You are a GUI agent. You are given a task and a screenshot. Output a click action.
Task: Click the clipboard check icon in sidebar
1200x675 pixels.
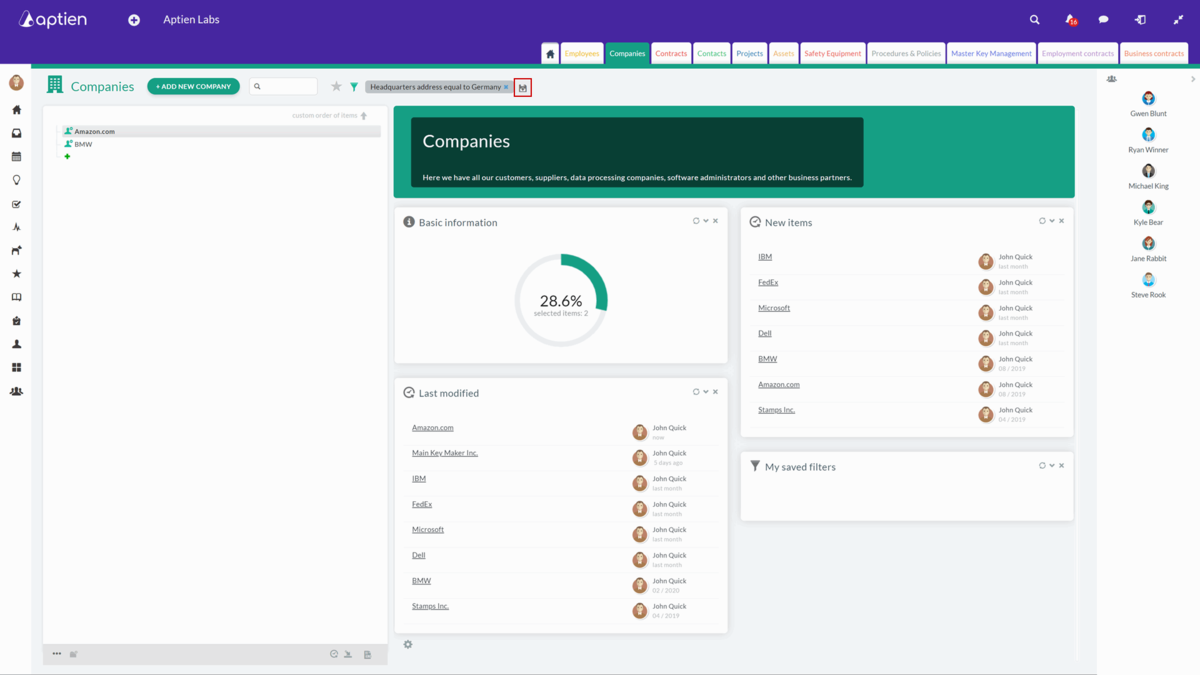(16, 321)
